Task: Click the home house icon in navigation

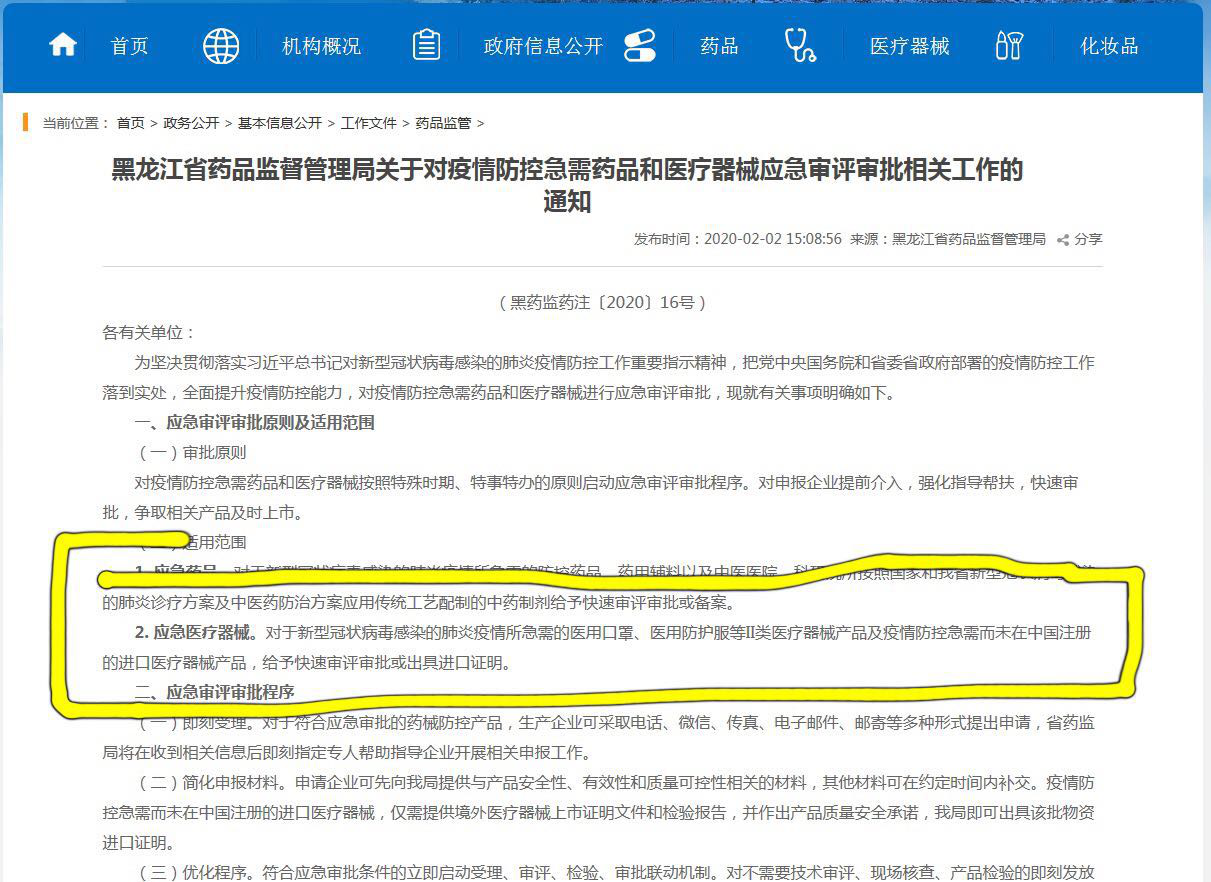Action: (63, 46)
